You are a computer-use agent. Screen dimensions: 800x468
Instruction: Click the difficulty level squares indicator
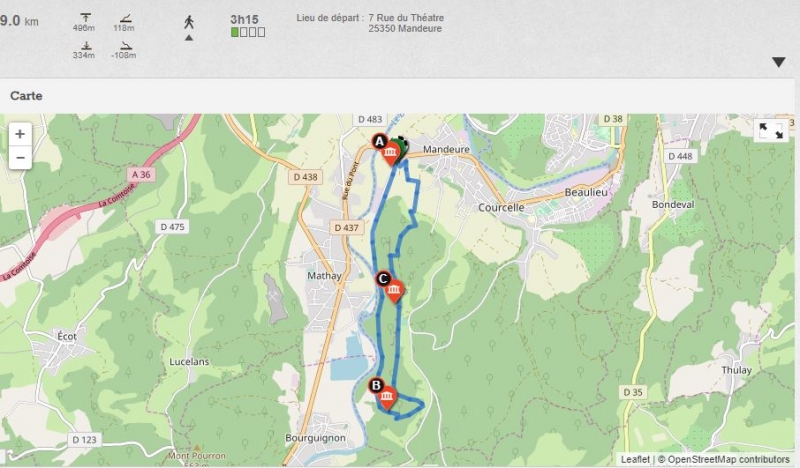point(248,32)
